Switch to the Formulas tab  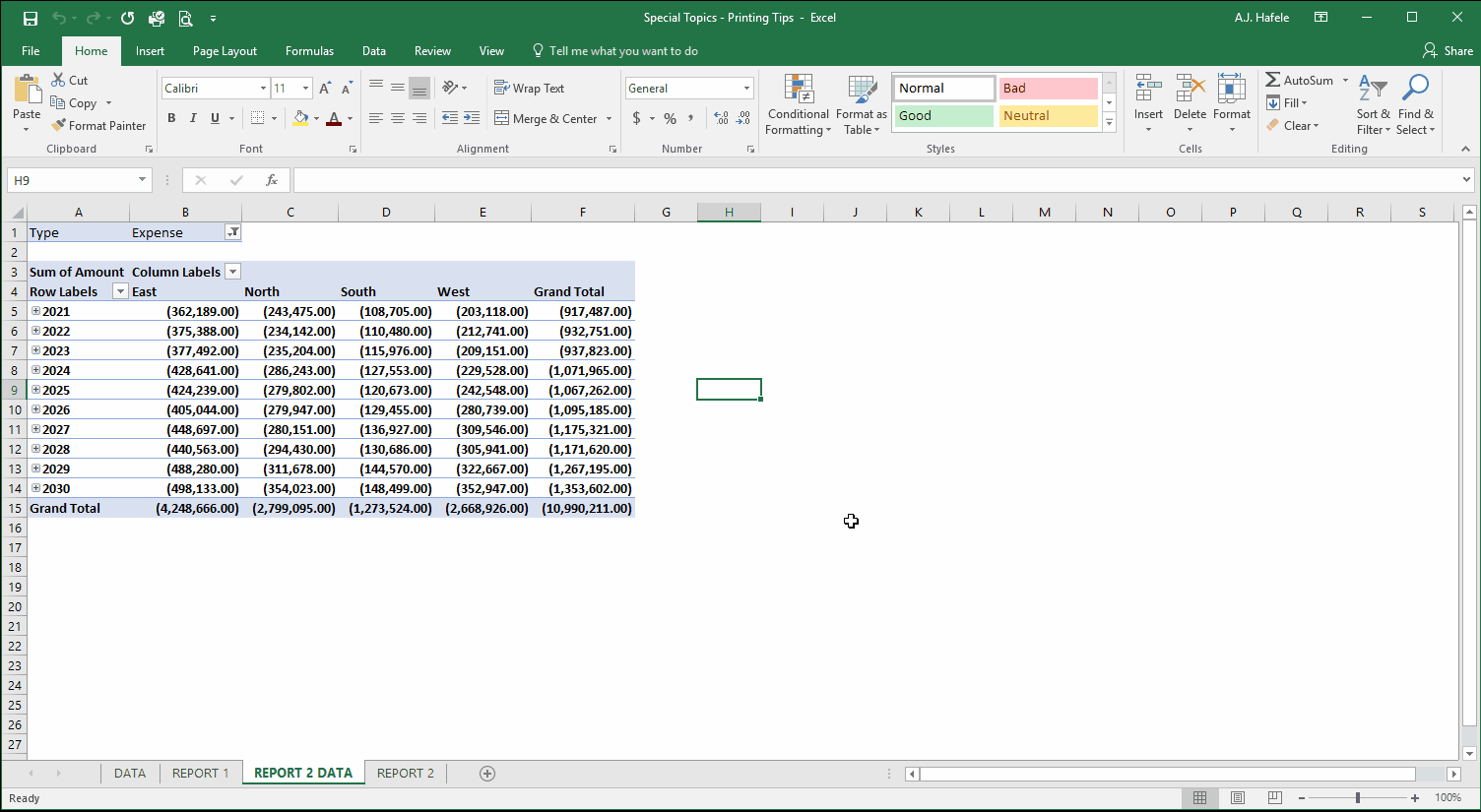pyautogui.click(x=309, y=51)
